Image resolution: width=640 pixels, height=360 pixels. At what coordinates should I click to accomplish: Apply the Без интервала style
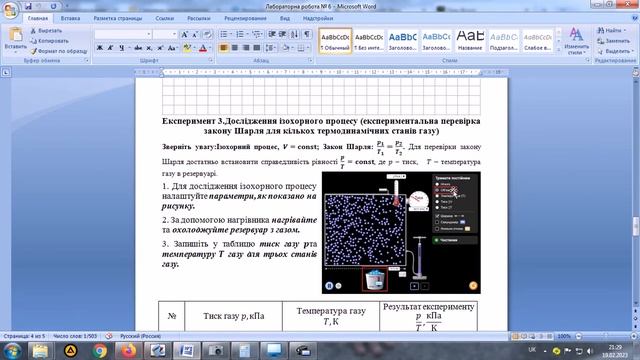pyautogui.click(x=369, y=41)
